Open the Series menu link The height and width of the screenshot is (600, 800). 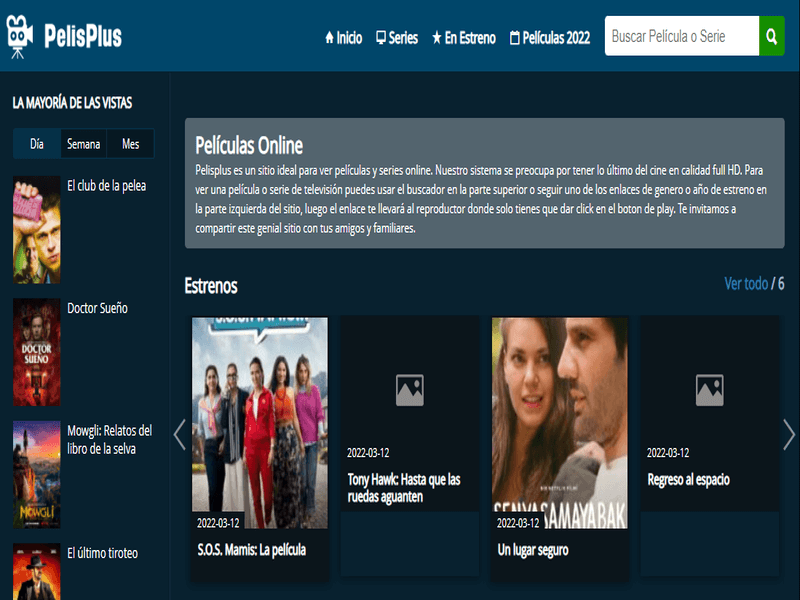pyautogui.click(x=397, y=38)
